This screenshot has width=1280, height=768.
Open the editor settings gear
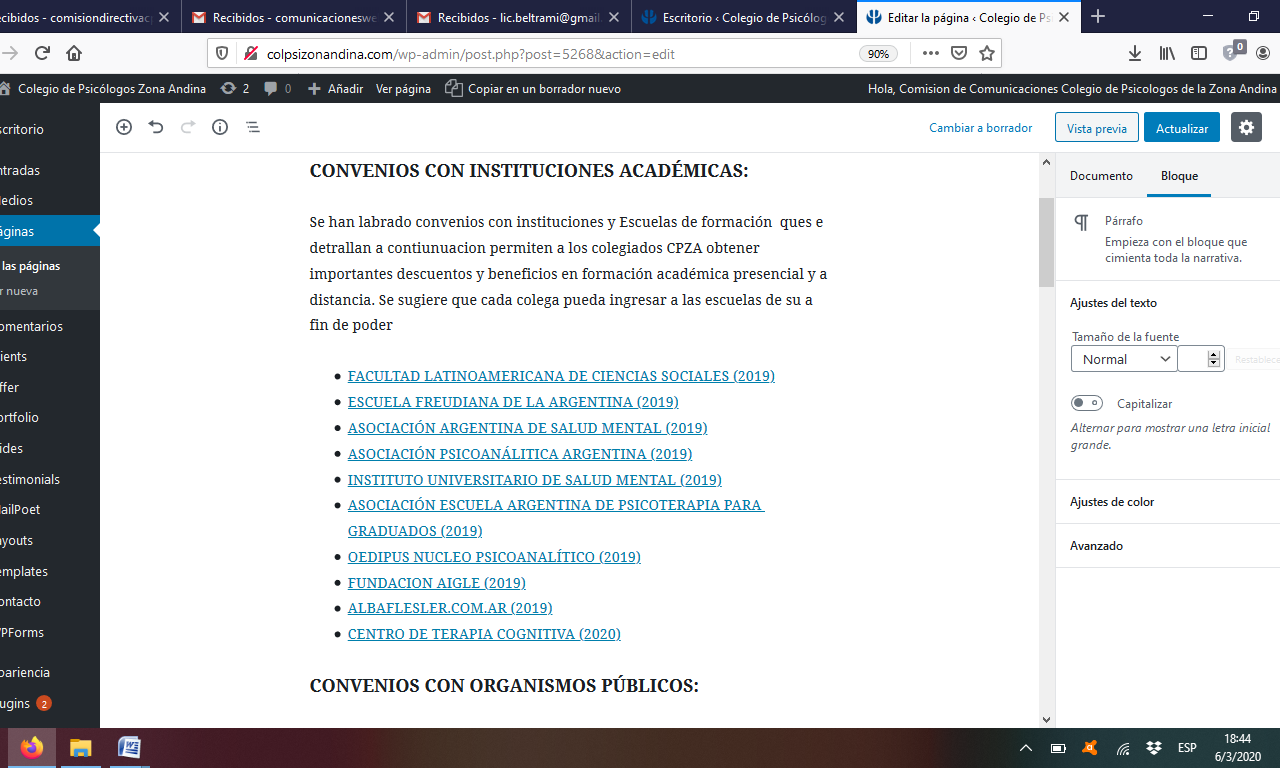[1246, 128]
